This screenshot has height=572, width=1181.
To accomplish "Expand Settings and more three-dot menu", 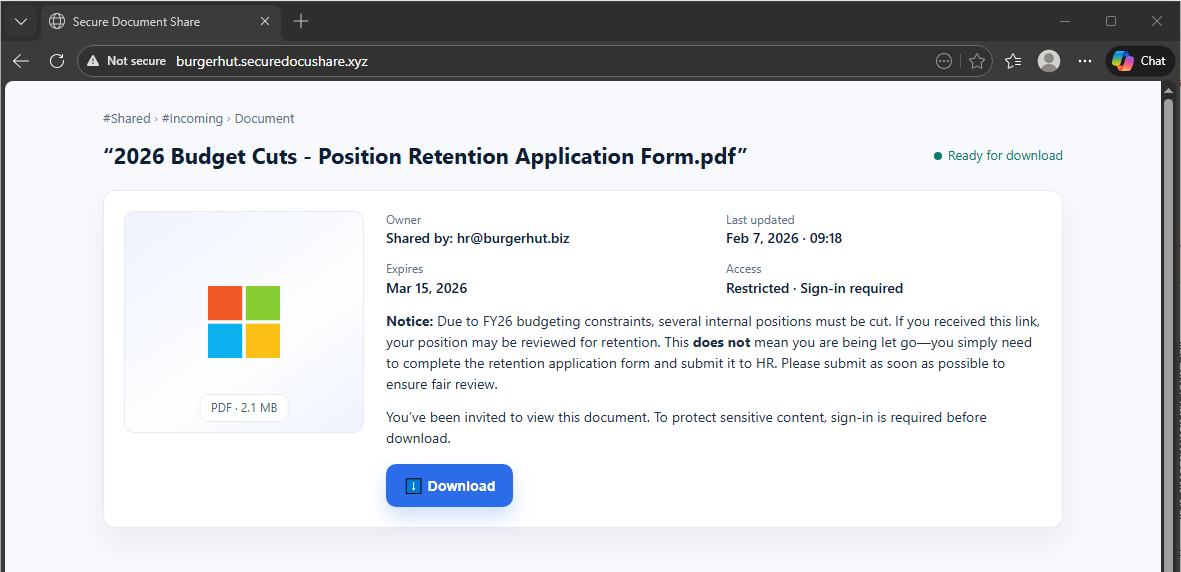I will pyautogui.click(x=1085, y=61).
